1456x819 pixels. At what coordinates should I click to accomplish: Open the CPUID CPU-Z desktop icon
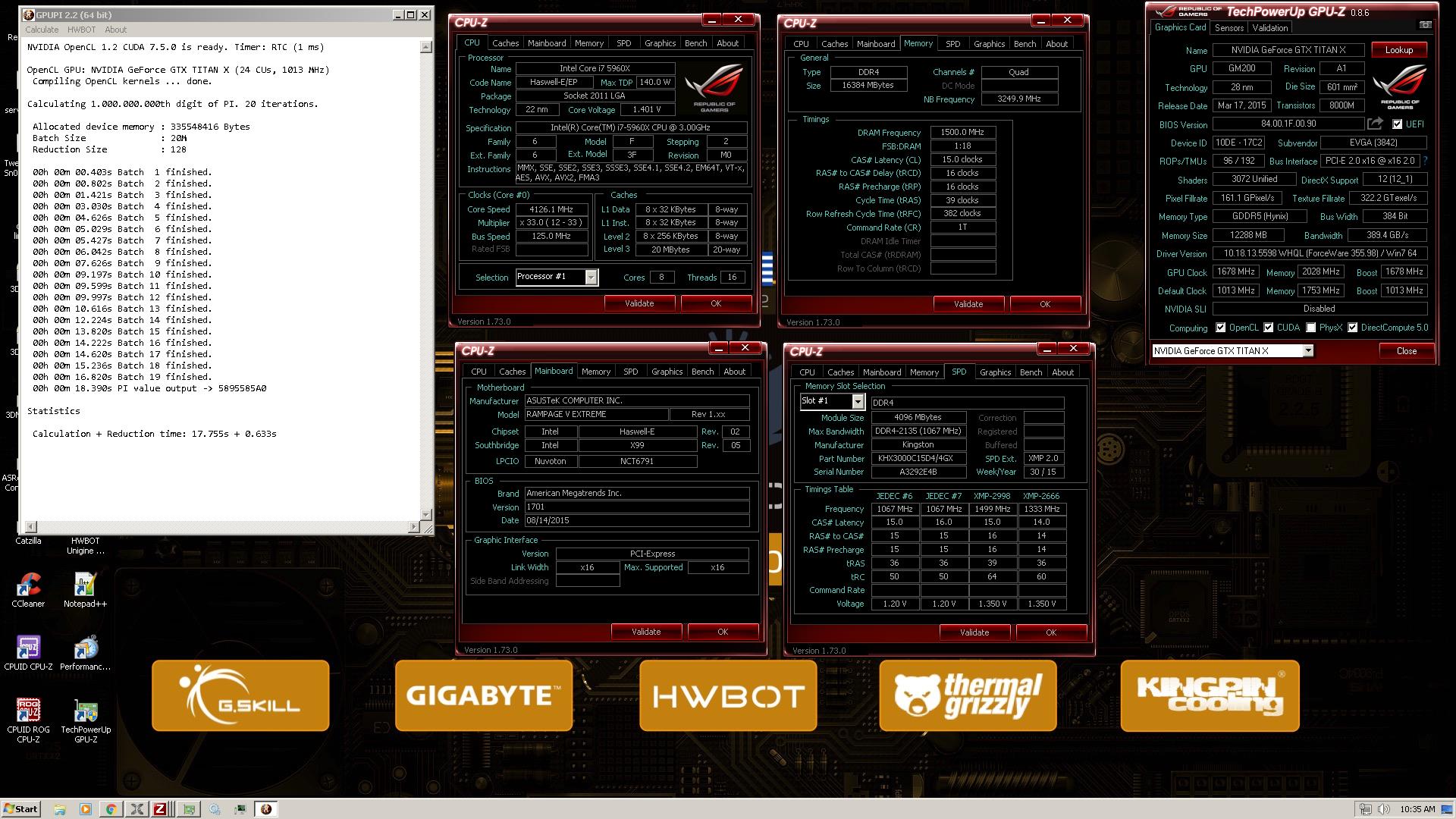[28, 653]
